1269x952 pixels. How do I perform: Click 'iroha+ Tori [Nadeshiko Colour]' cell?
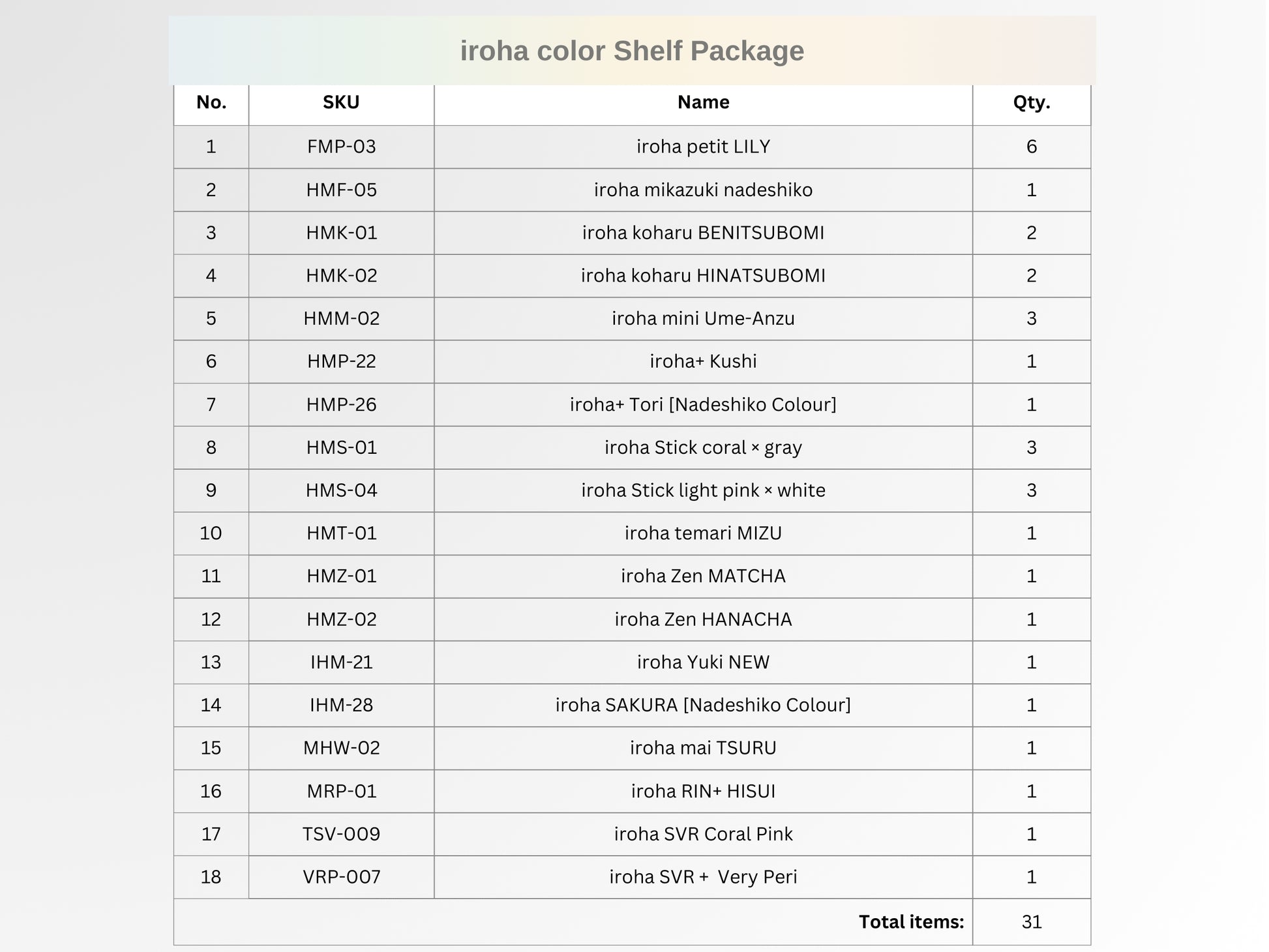pyautogui.click(x=703, y=405)
